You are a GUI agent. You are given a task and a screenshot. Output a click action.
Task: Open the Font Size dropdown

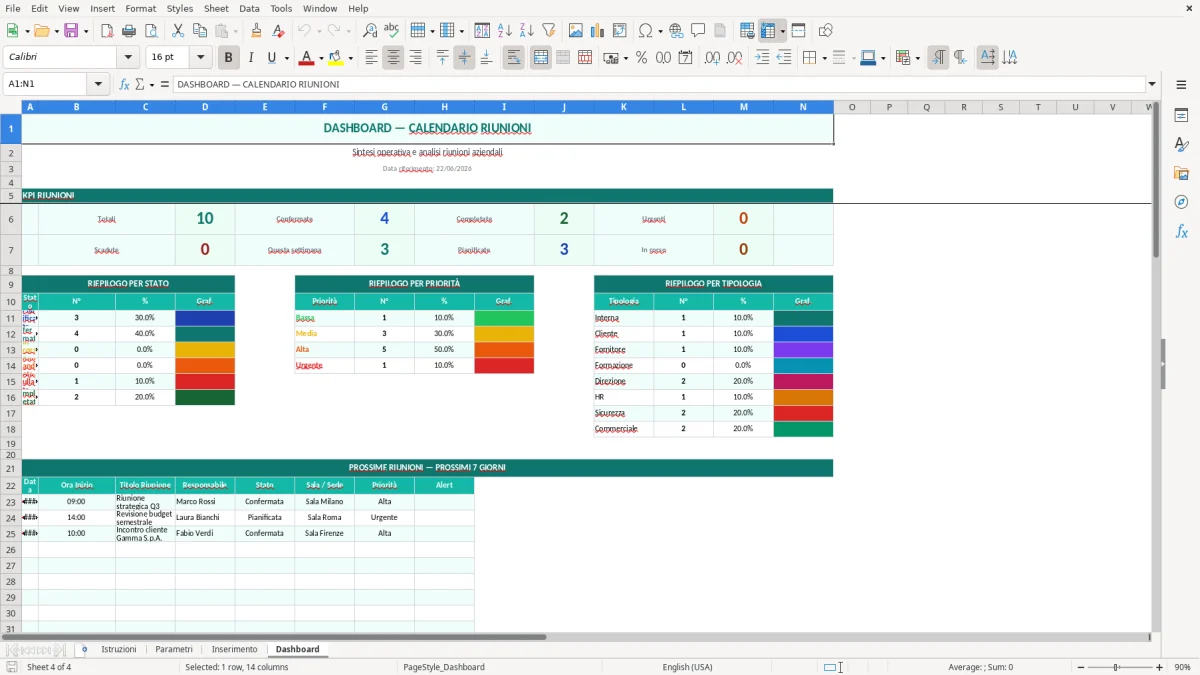pos(201,58)
